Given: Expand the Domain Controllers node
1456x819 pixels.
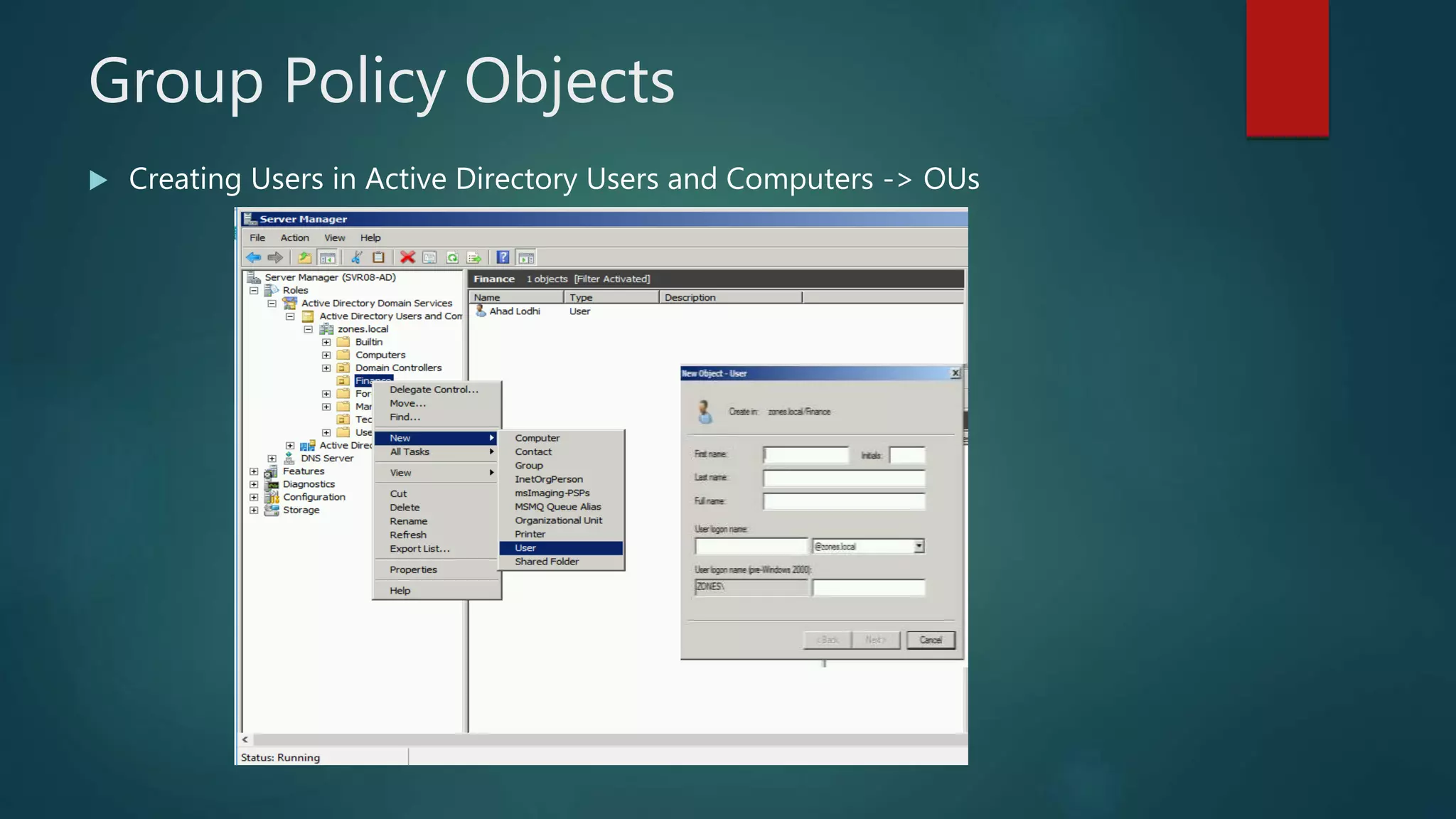Looking at the screenshot, I should (x=326, y=368).
